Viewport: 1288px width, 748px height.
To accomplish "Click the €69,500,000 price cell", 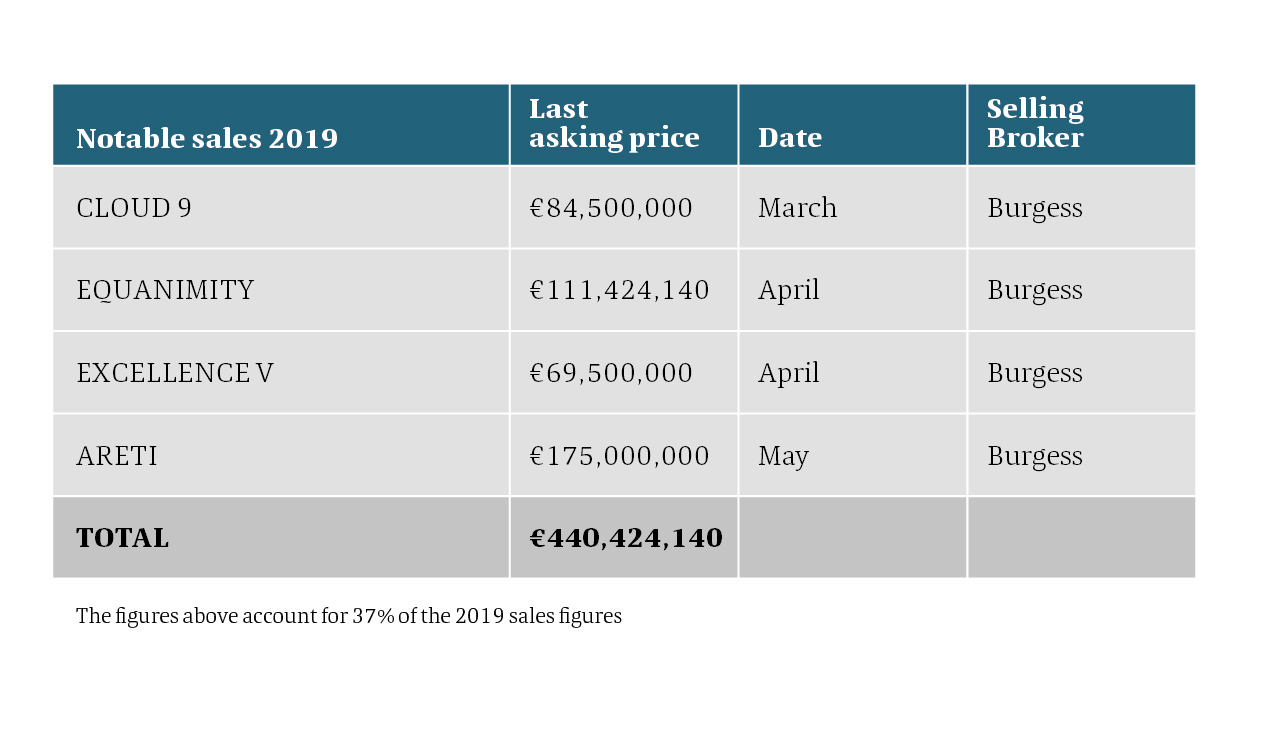I will [624, 373].
